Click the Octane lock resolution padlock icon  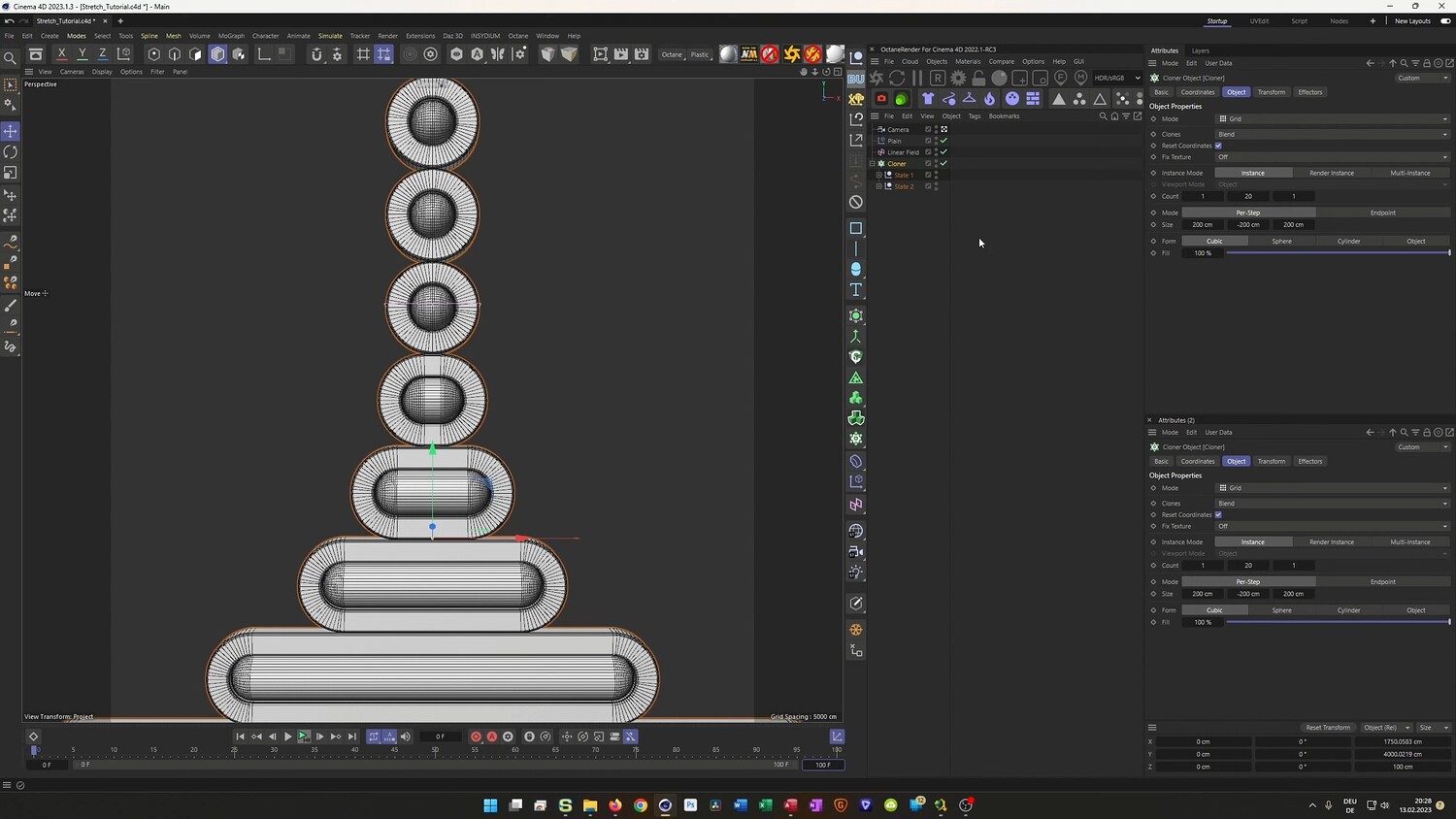[x=978, y=78]
